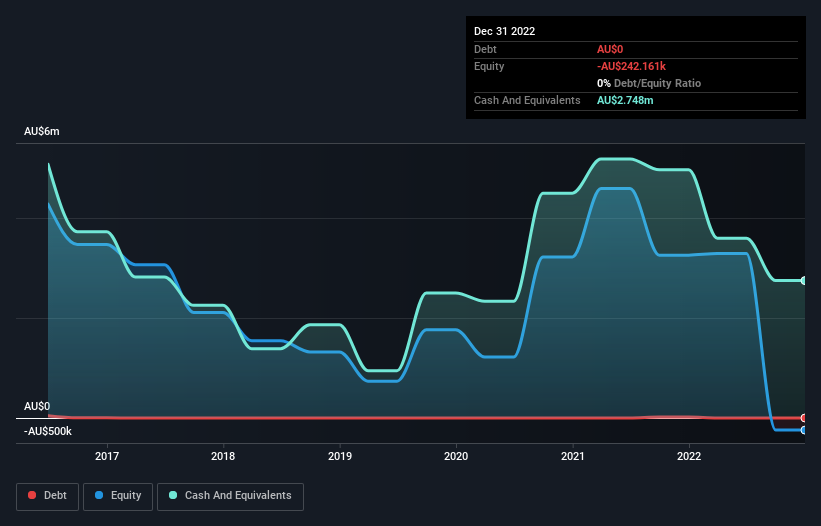
Task: Click the Dec 31 2022 tooltip date
Action: click(505, 31)
